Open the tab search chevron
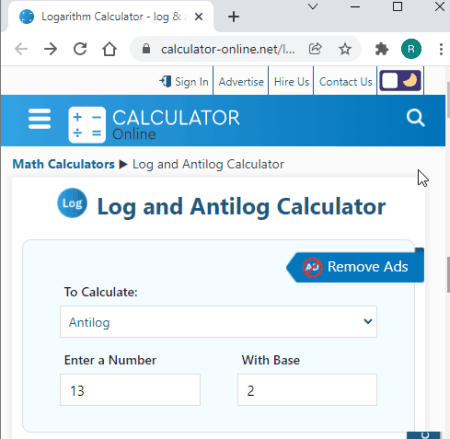Viewport: 450px width, 439px height. (313, 7)
